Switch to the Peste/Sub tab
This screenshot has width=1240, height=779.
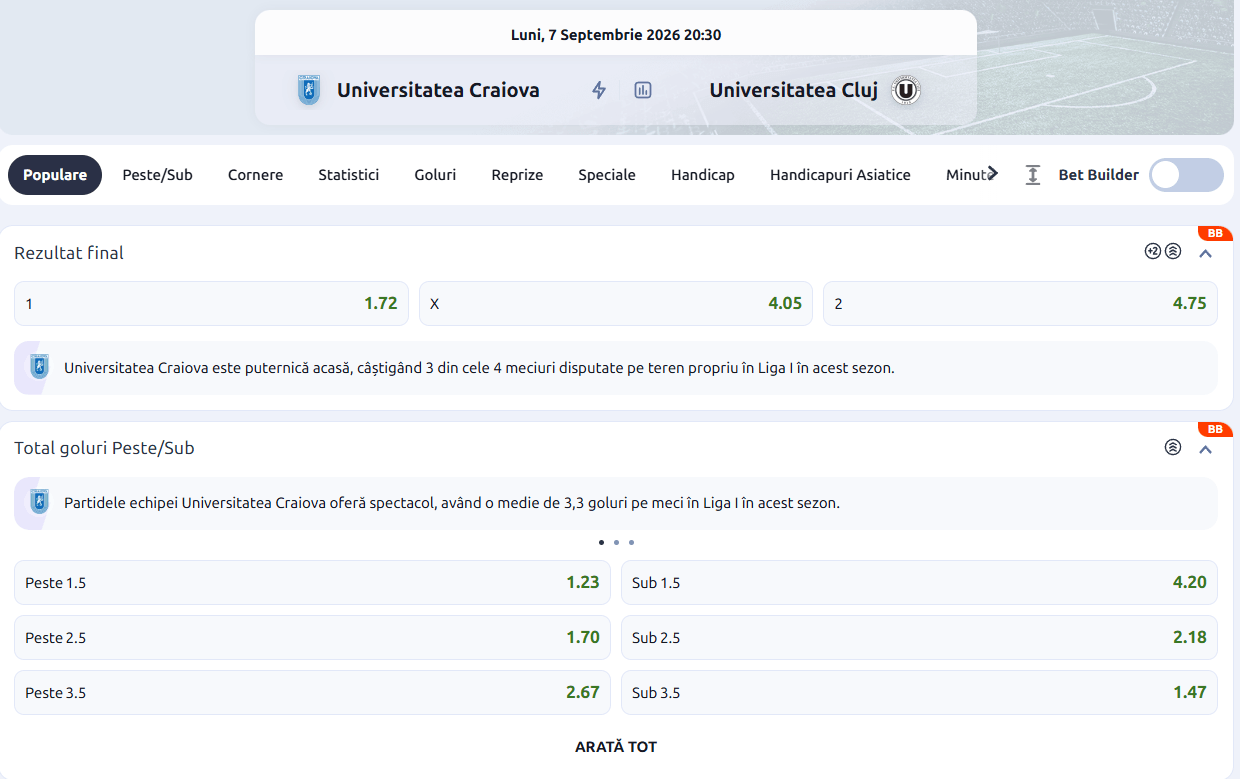[158, 175]
